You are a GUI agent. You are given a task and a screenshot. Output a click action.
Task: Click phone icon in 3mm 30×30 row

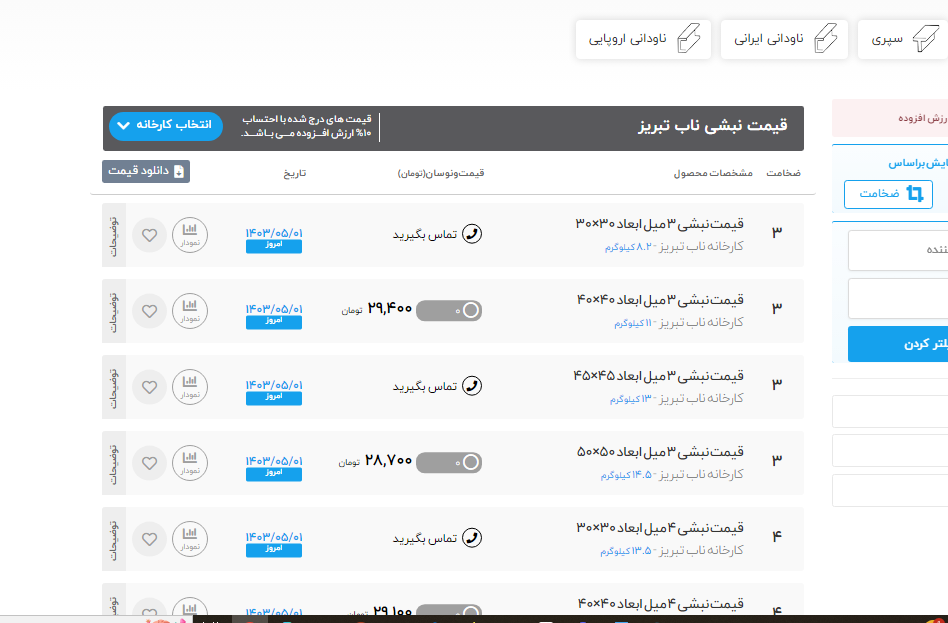click(x=472, y=234)
